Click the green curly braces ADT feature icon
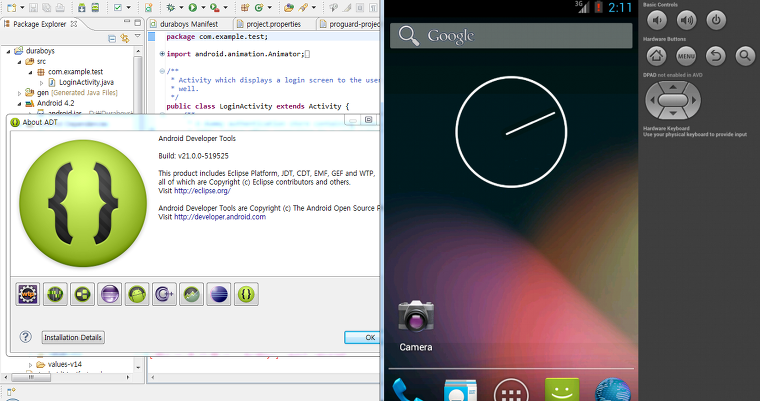The image size is (760, 401). click(246, 294)
